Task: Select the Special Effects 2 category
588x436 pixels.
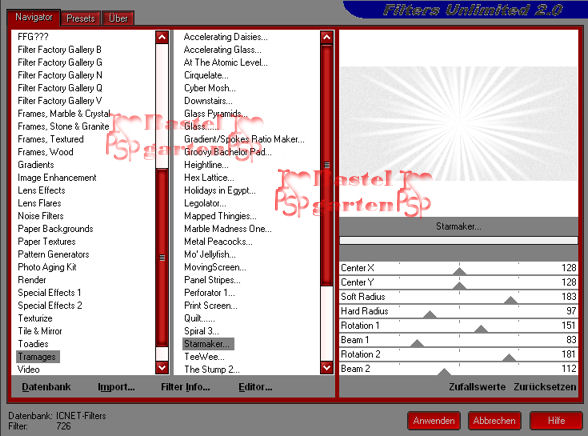Action: (x=50, y=305)
